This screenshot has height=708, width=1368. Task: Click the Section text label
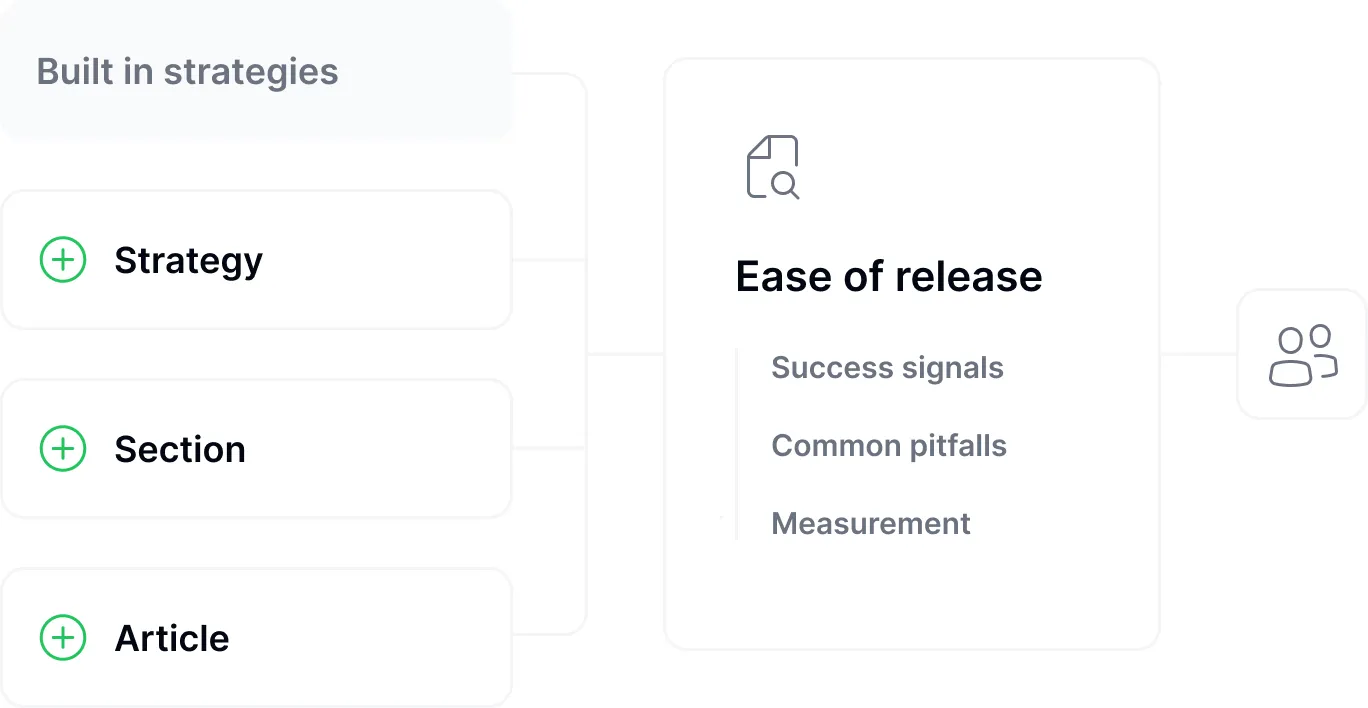coord(180,449)
